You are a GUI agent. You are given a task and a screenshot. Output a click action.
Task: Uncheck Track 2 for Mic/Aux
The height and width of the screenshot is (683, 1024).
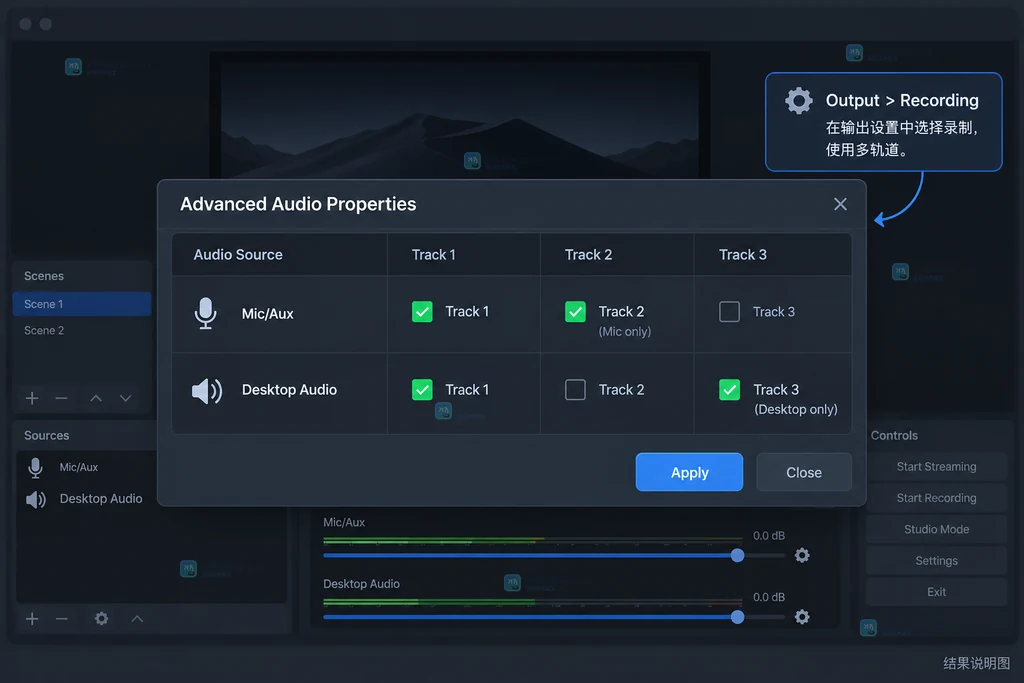click(x=575, y=311)
